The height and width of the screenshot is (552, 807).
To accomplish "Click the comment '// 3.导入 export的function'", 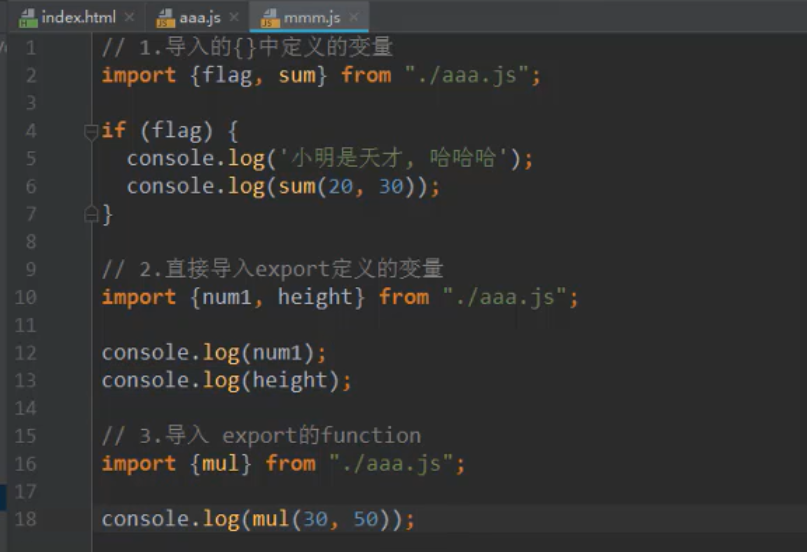I will tap(261, 436).
